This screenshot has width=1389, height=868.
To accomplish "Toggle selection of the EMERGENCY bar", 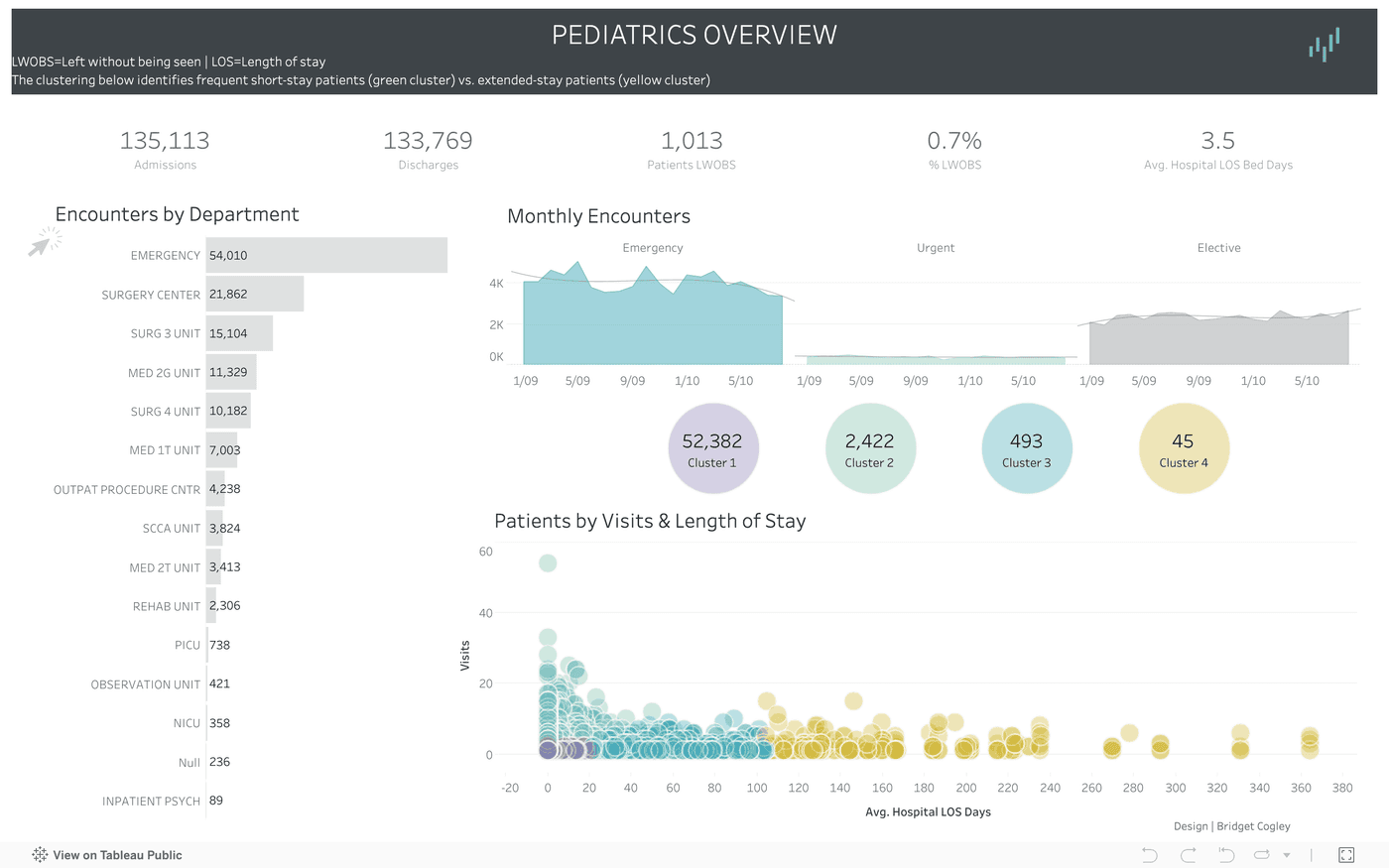I will click(x=325, y=255).
